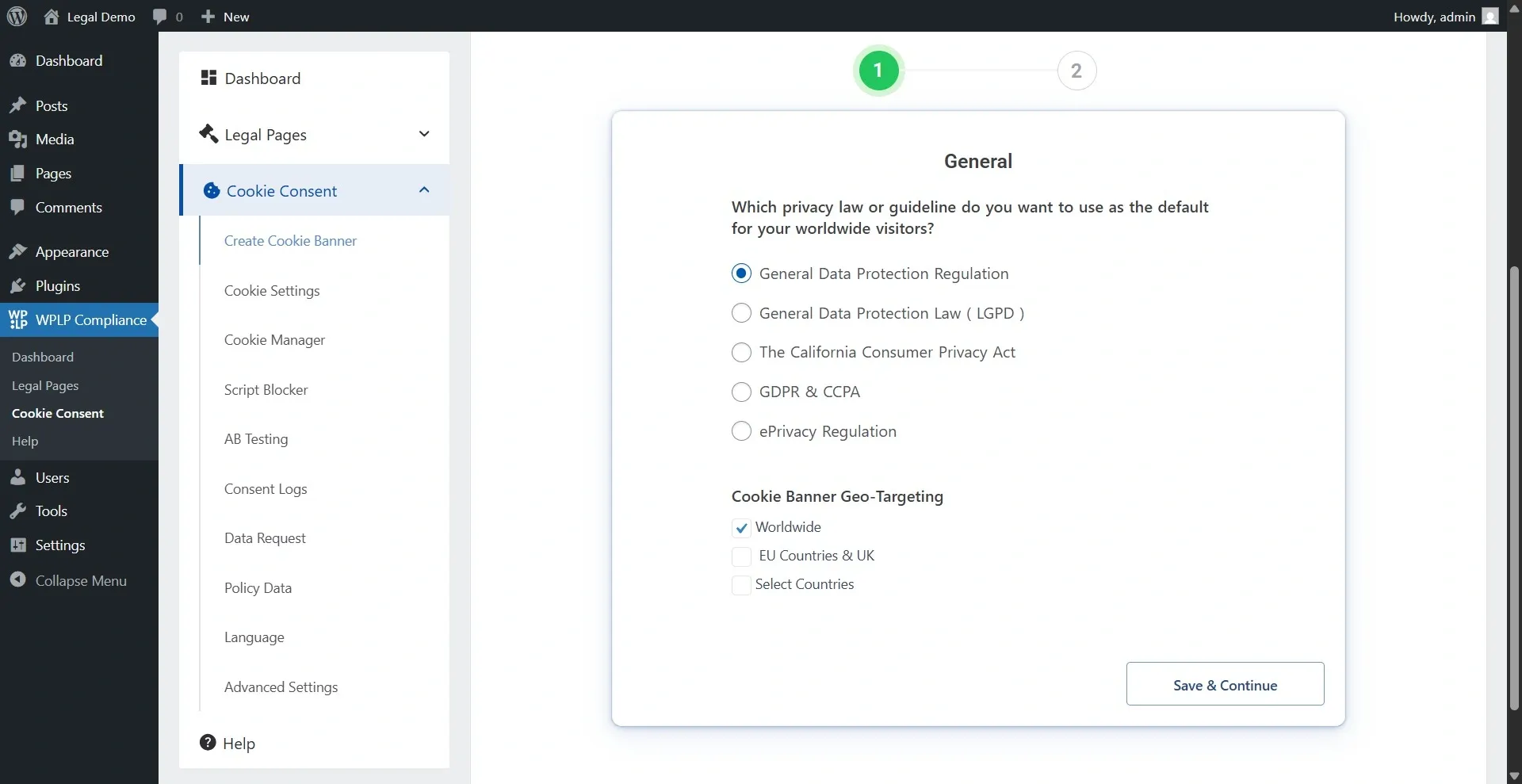Click the scrollbar down arrow
1522x784 pixels.
(1514, 776)
